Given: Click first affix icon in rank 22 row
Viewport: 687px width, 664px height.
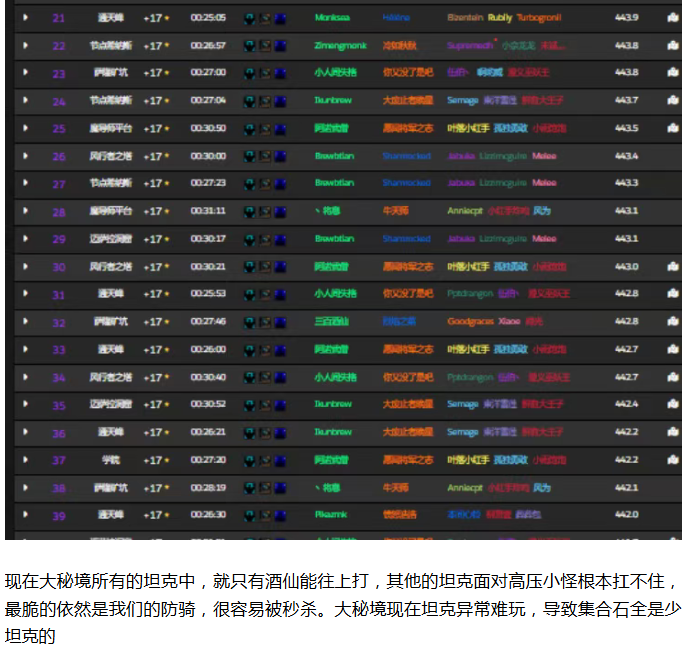Looking at the screenshot, I should click(249, 46).
